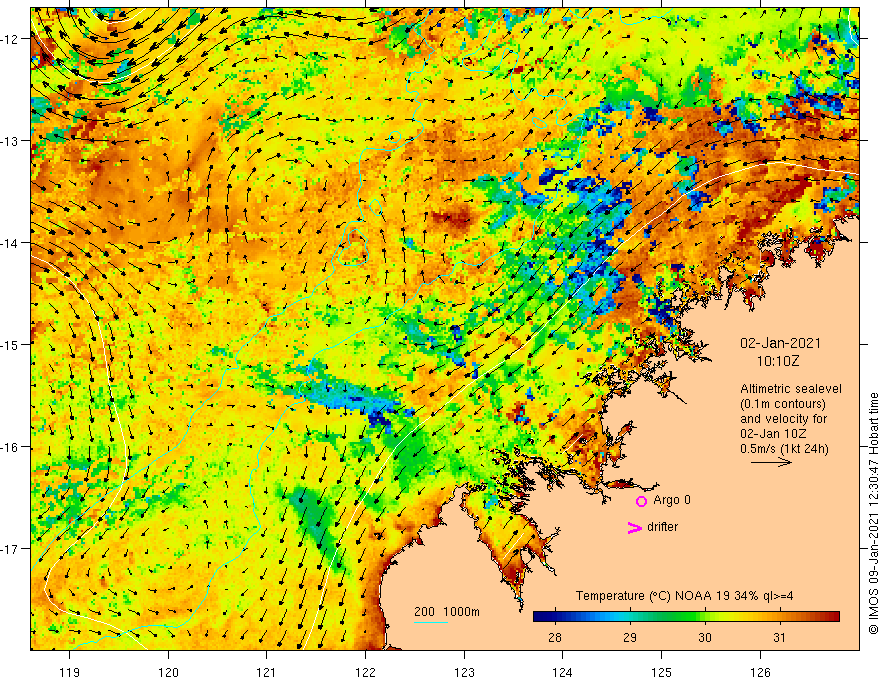The image size is (880, 680).
Task: Click the '0.5m/s (1kt 24h)' text
Action: (x=785, y=448)
